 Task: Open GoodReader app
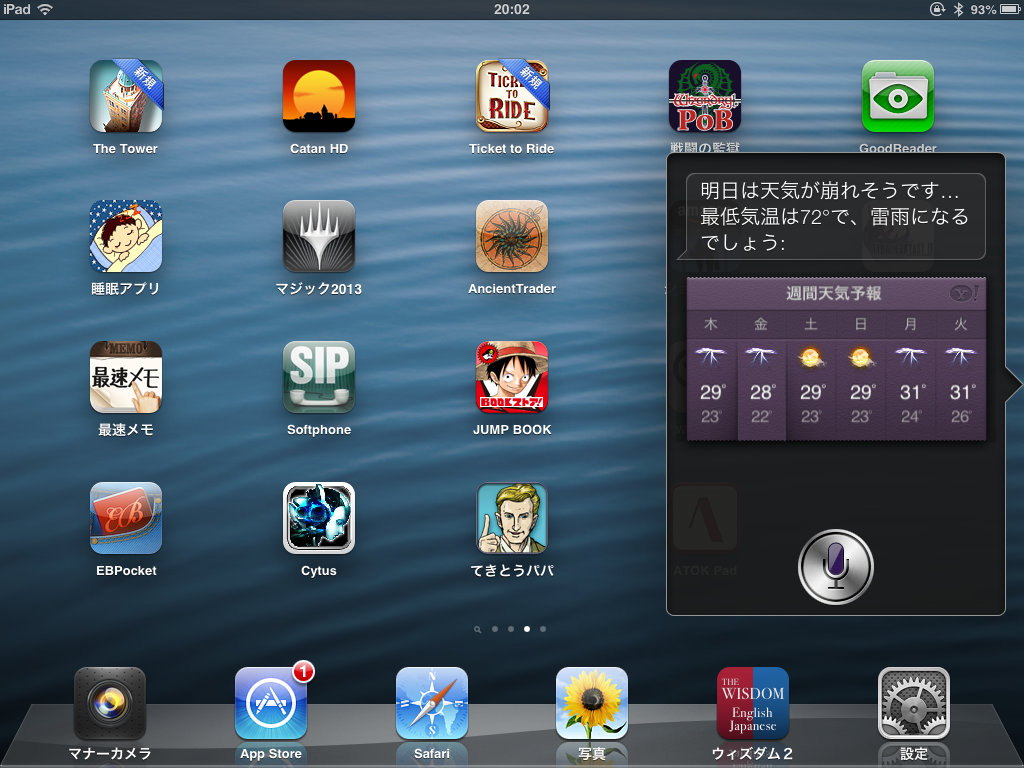pos(897,97)
